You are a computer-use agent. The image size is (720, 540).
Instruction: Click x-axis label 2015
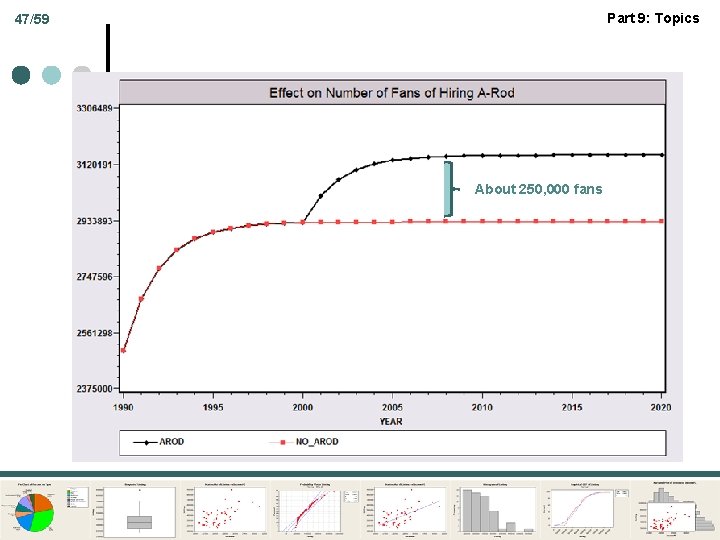[572, 407]
